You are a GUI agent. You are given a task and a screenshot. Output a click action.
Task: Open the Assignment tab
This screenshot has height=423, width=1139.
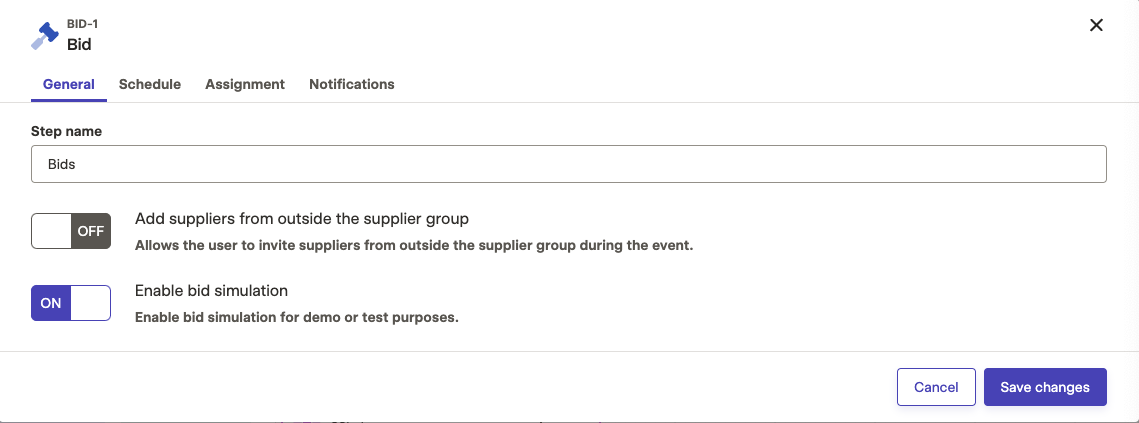245,84
